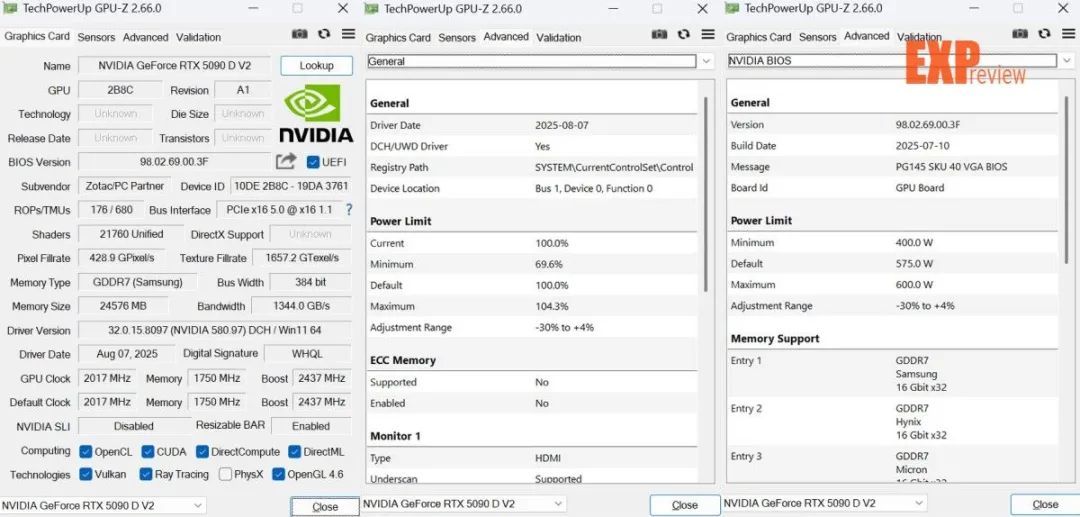This screenshot has width=1080, height=517.
Task: Switch to Validation tab in left window
Action: [x=198, y=37]
